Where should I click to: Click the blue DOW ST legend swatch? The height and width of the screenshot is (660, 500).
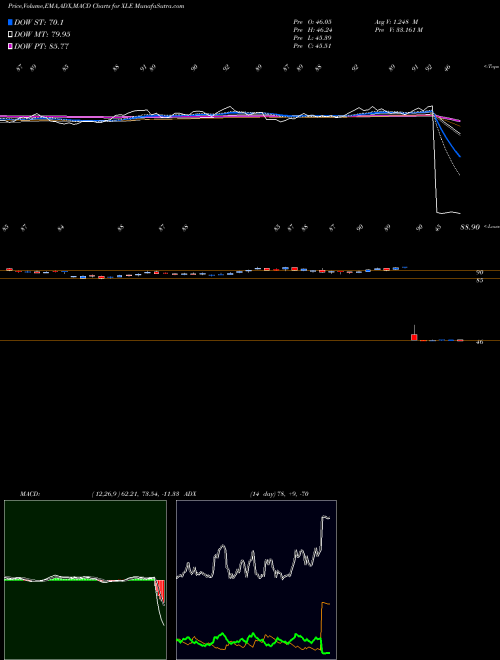click(x=11, y=22)
